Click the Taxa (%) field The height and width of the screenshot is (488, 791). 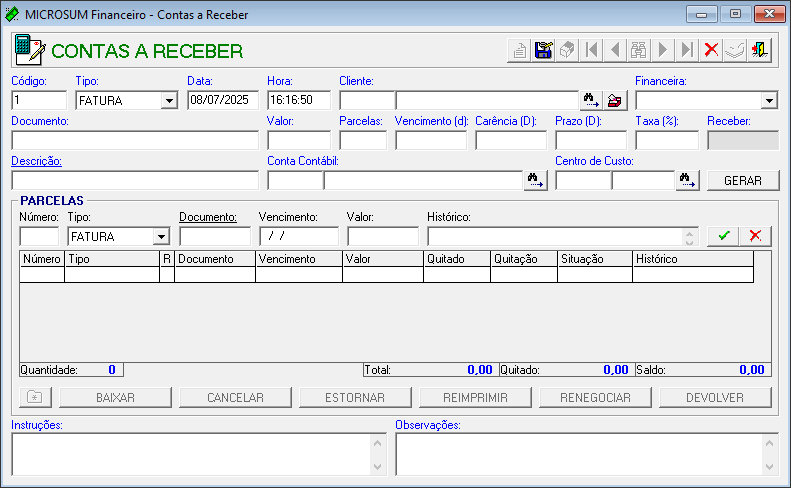(x=667, y=140)
